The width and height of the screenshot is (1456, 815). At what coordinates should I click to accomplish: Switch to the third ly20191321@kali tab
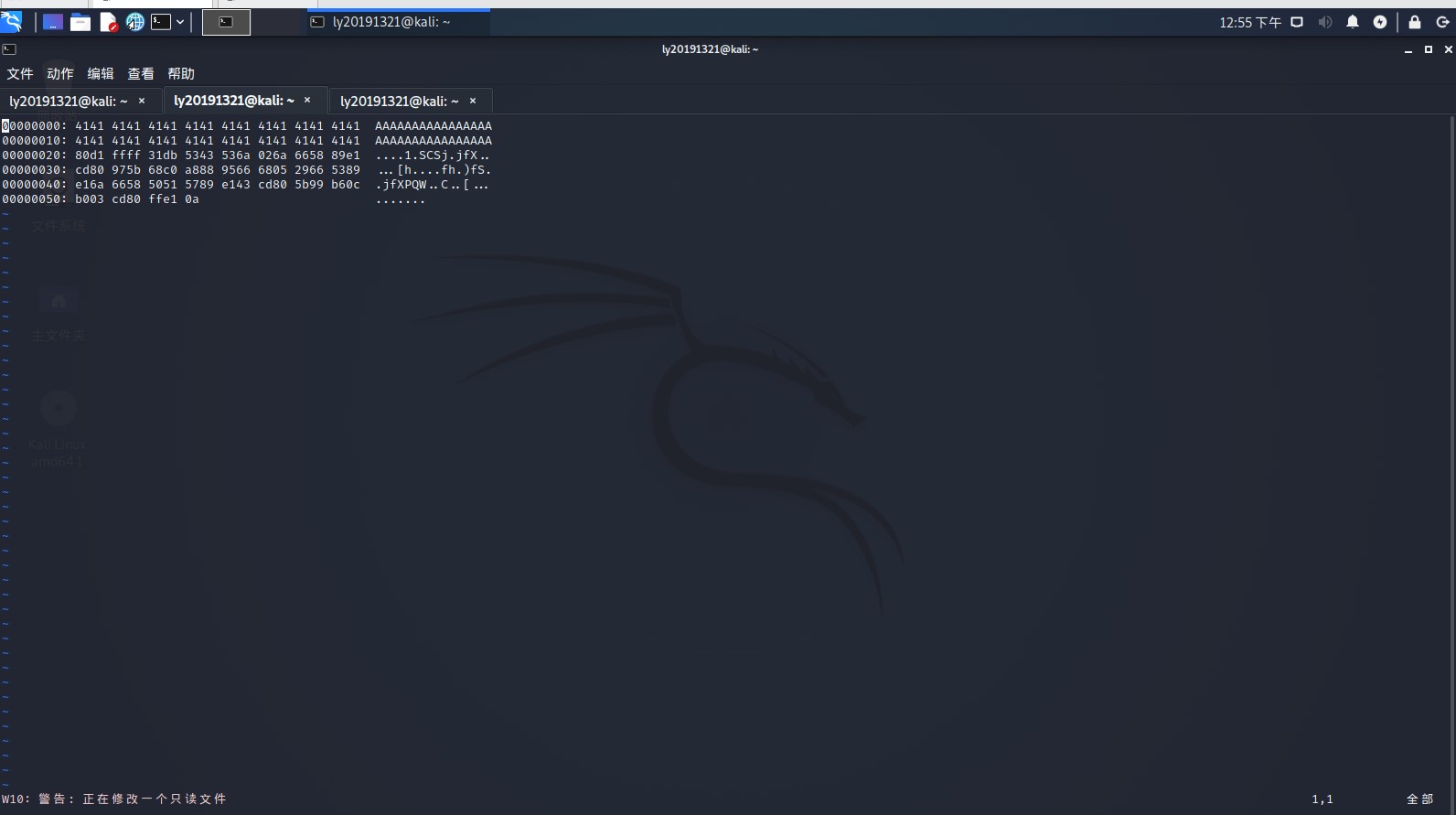point(400,101)
